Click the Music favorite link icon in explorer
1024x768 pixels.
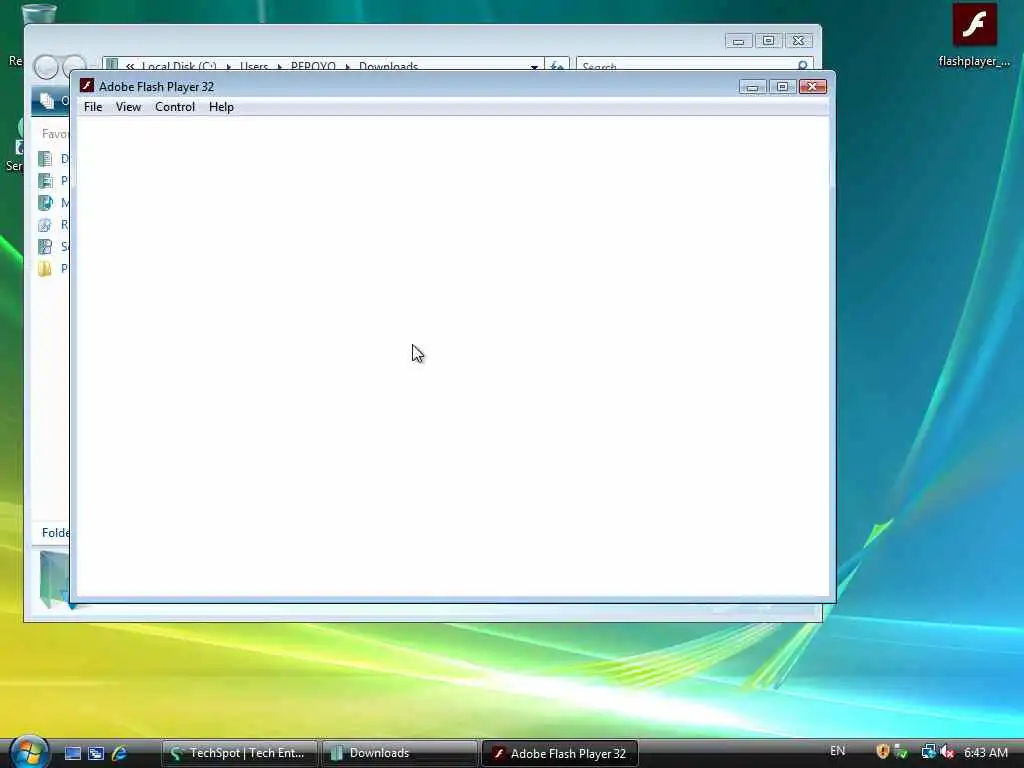point(45,203)
